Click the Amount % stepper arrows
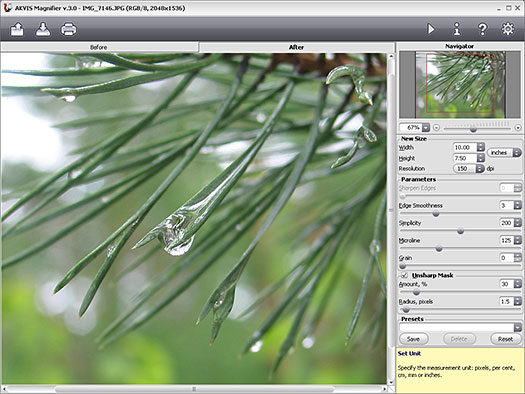525x394 pixels. click(518, 284)
